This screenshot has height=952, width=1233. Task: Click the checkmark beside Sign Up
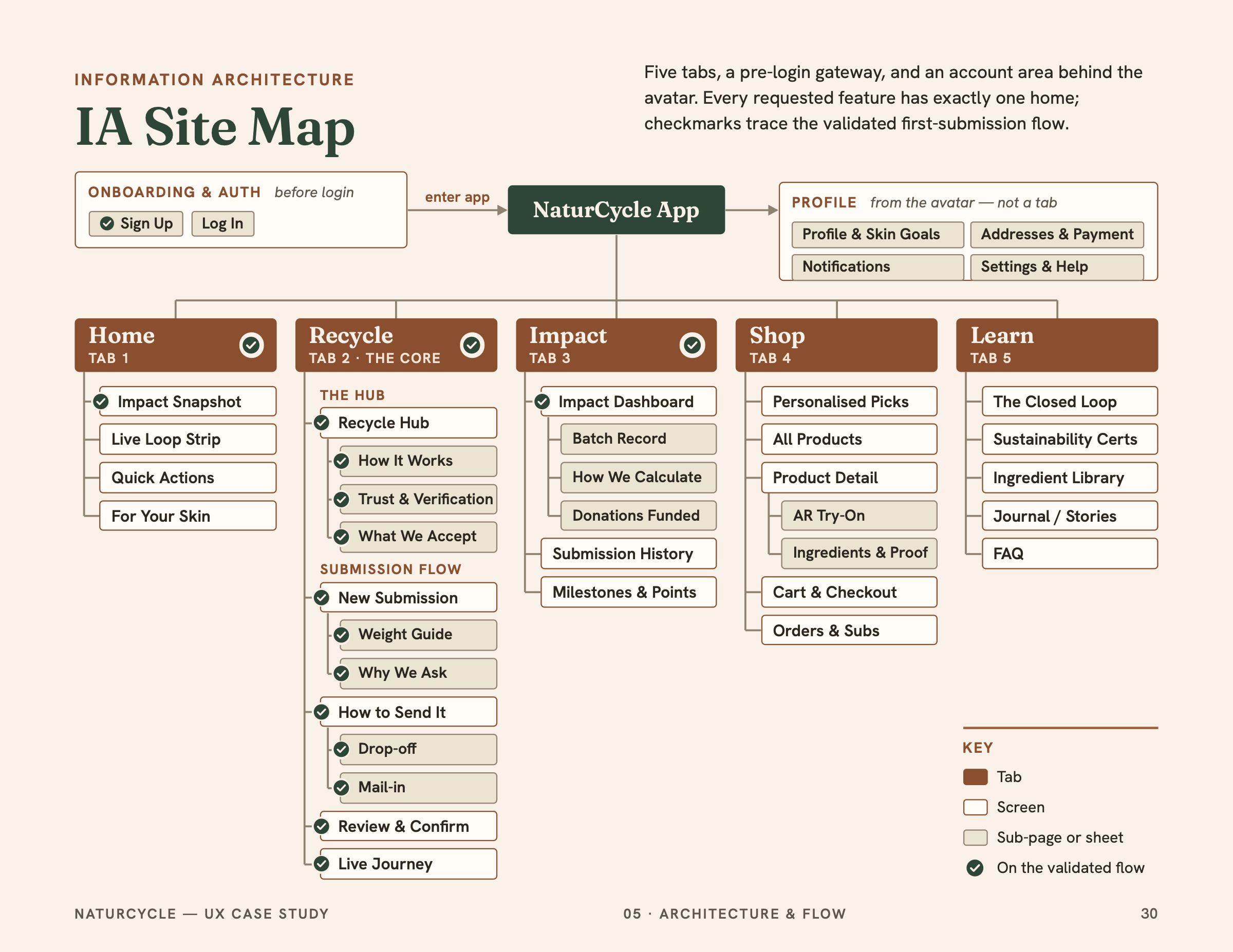click(107, 223)
